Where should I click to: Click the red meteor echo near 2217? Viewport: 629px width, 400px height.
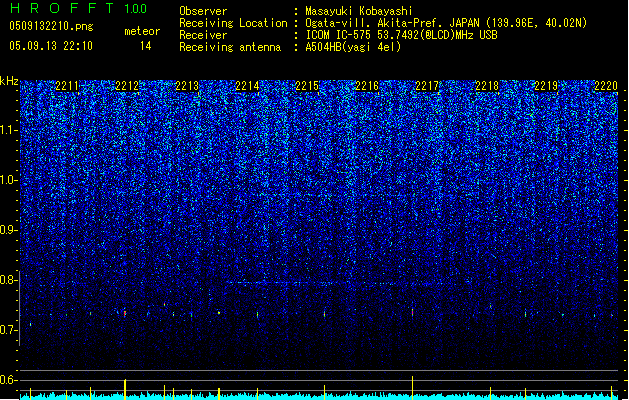pos(412,312)
